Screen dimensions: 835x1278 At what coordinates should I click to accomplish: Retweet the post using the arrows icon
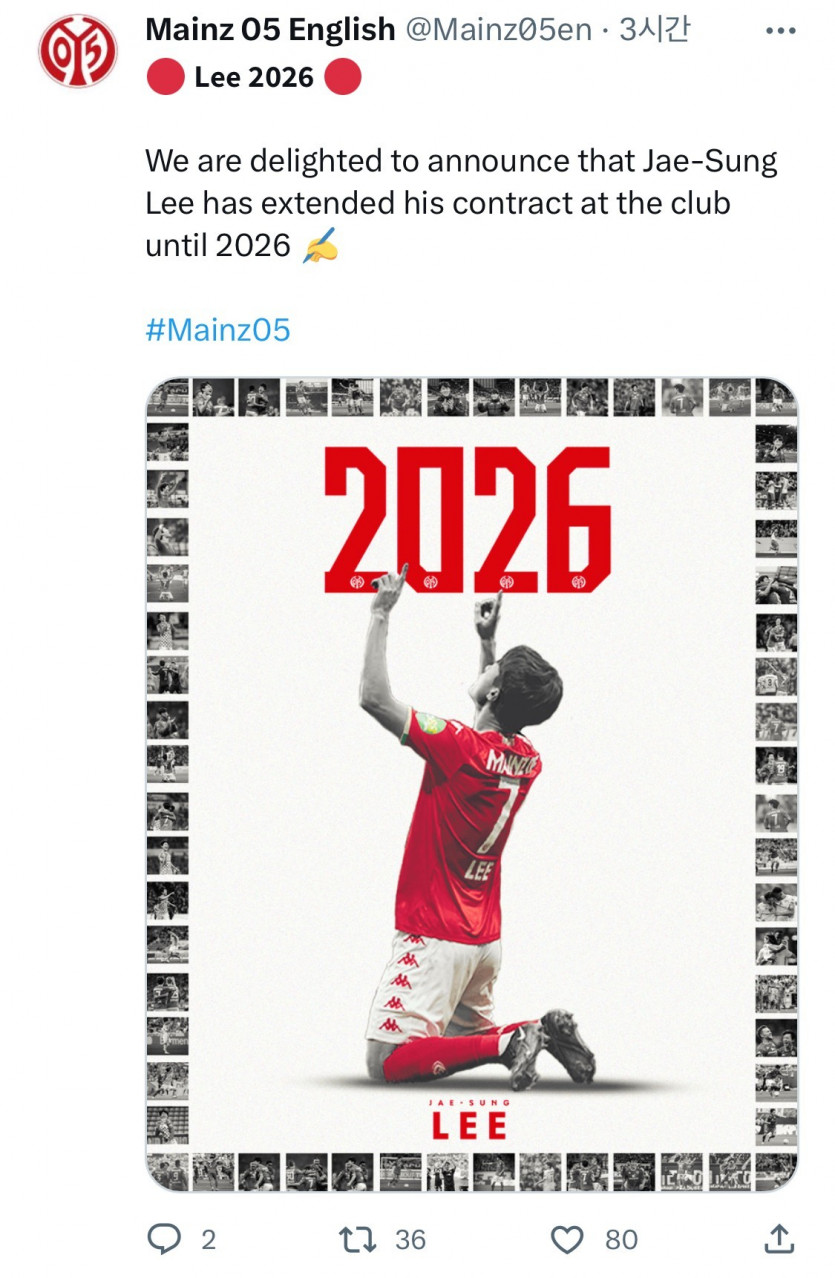coord(359,1240)
